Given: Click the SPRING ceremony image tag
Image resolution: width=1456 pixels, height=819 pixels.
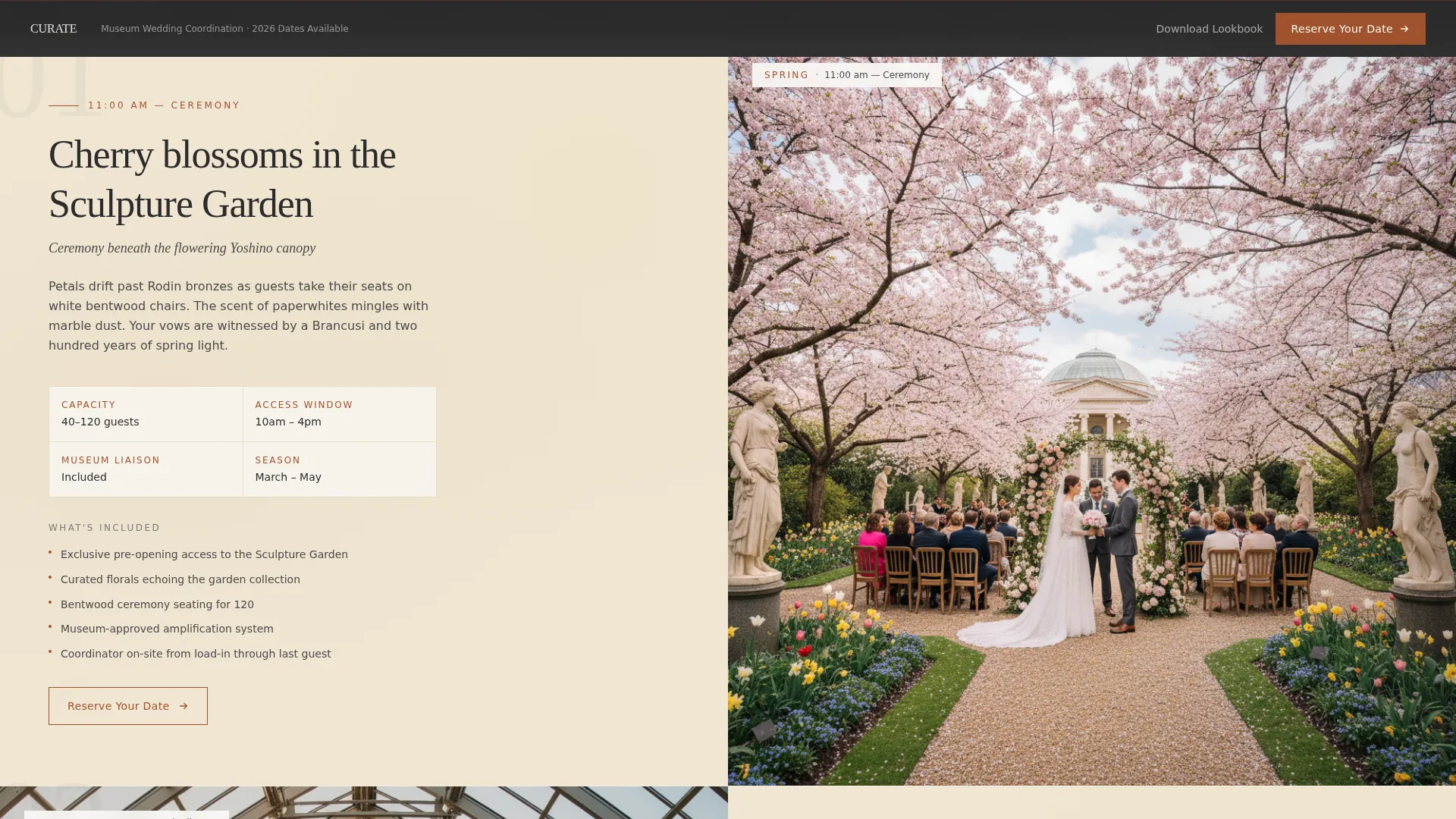Looking at the screenshot, I should [846, 75].
